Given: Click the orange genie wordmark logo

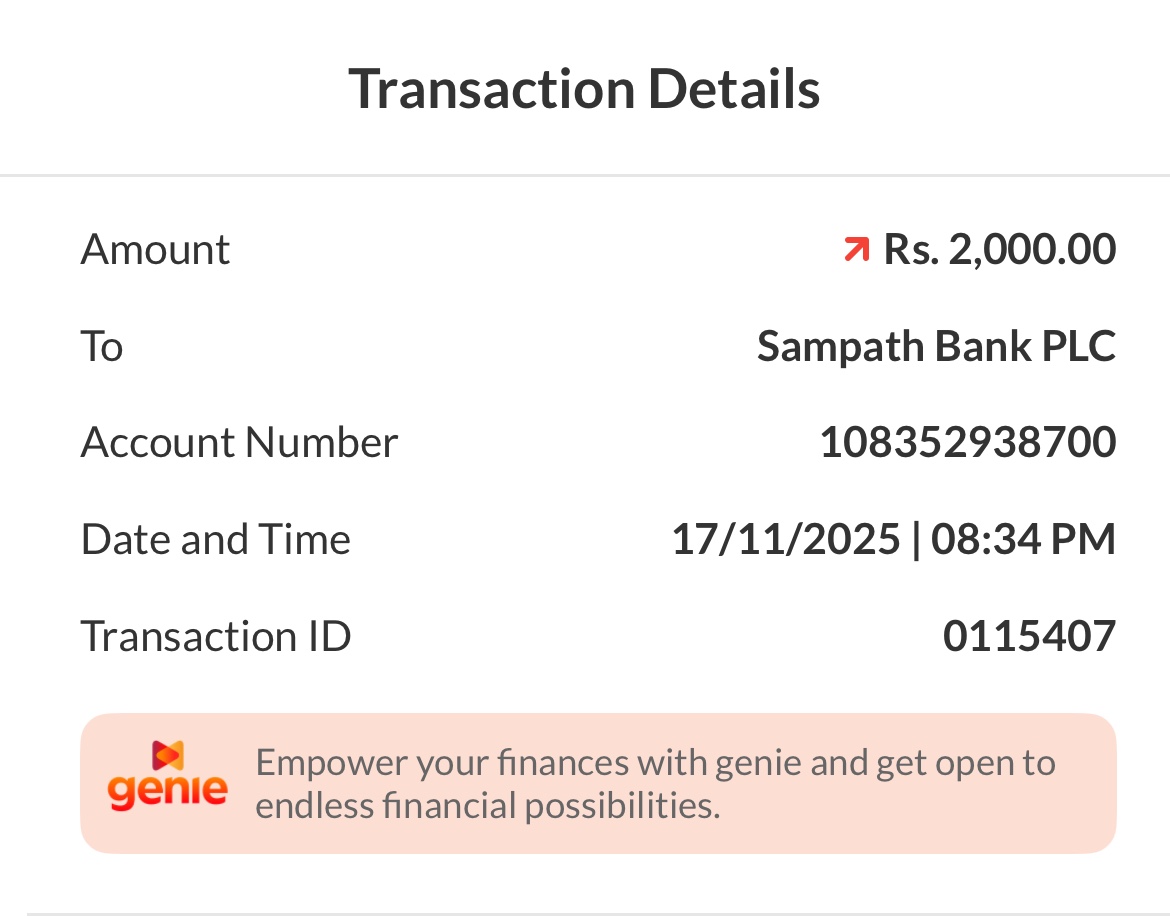Looking at the screenshot, I should pyautogui.click(x=167, y=792).
